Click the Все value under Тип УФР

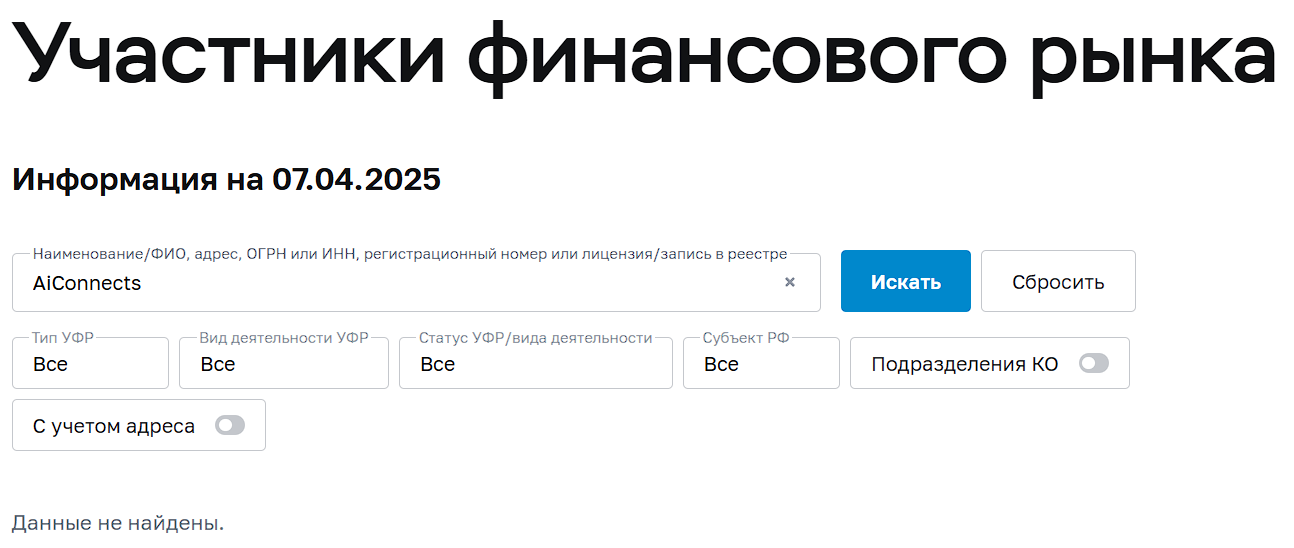50,364
